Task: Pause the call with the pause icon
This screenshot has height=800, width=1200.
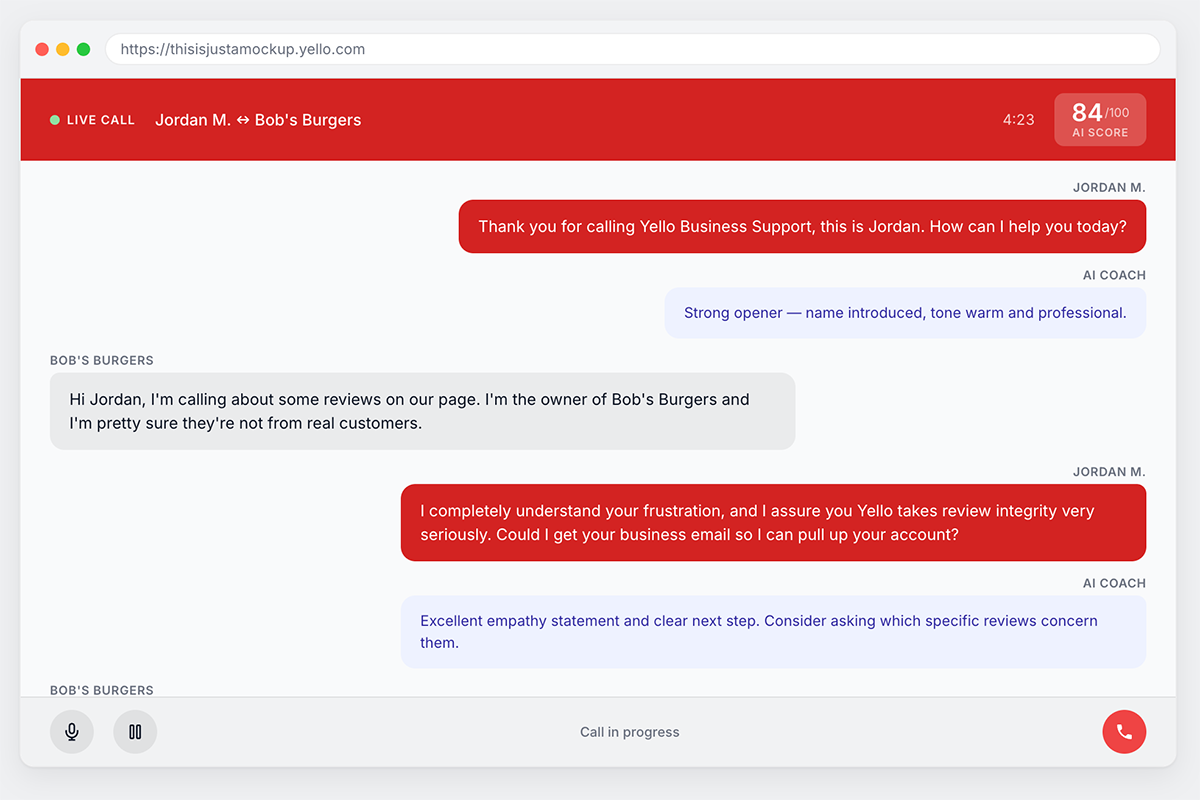Action: (135, 732)
